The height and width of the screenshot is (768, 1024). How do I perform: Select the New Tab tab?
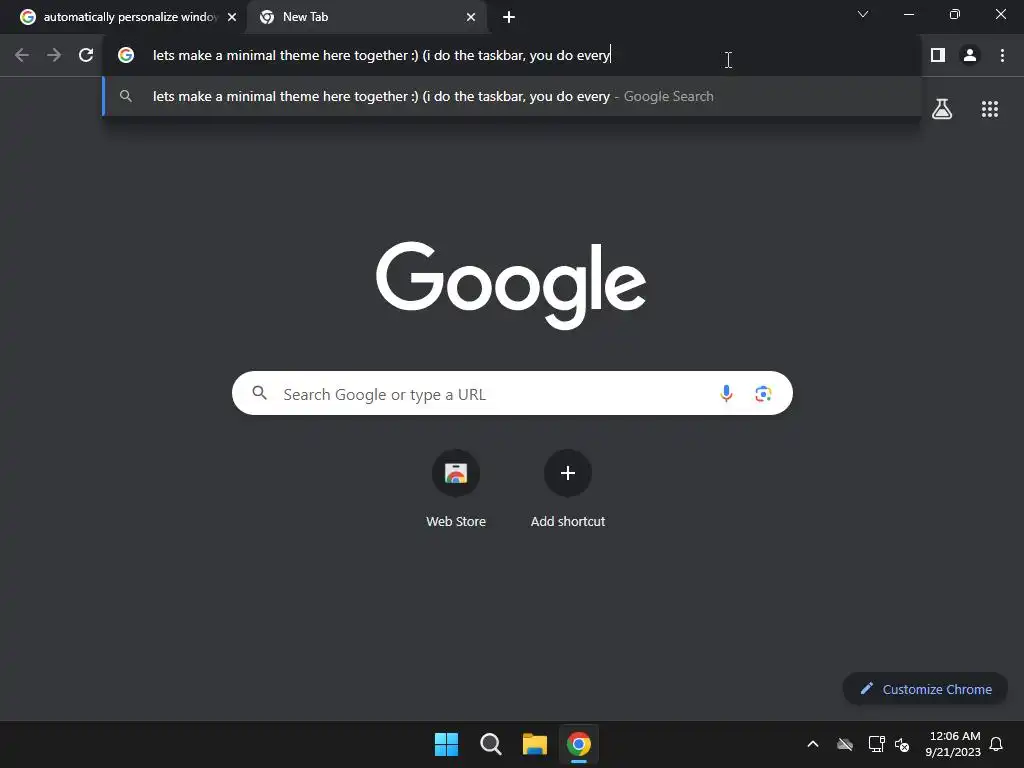click(x=366, y=17)
